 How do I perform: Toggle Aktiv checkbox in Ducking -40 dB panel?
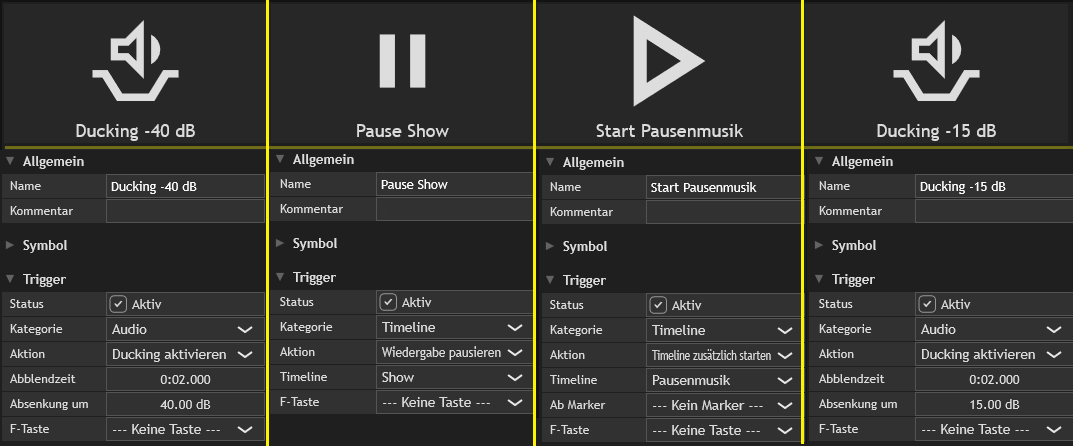pos(118,304)
